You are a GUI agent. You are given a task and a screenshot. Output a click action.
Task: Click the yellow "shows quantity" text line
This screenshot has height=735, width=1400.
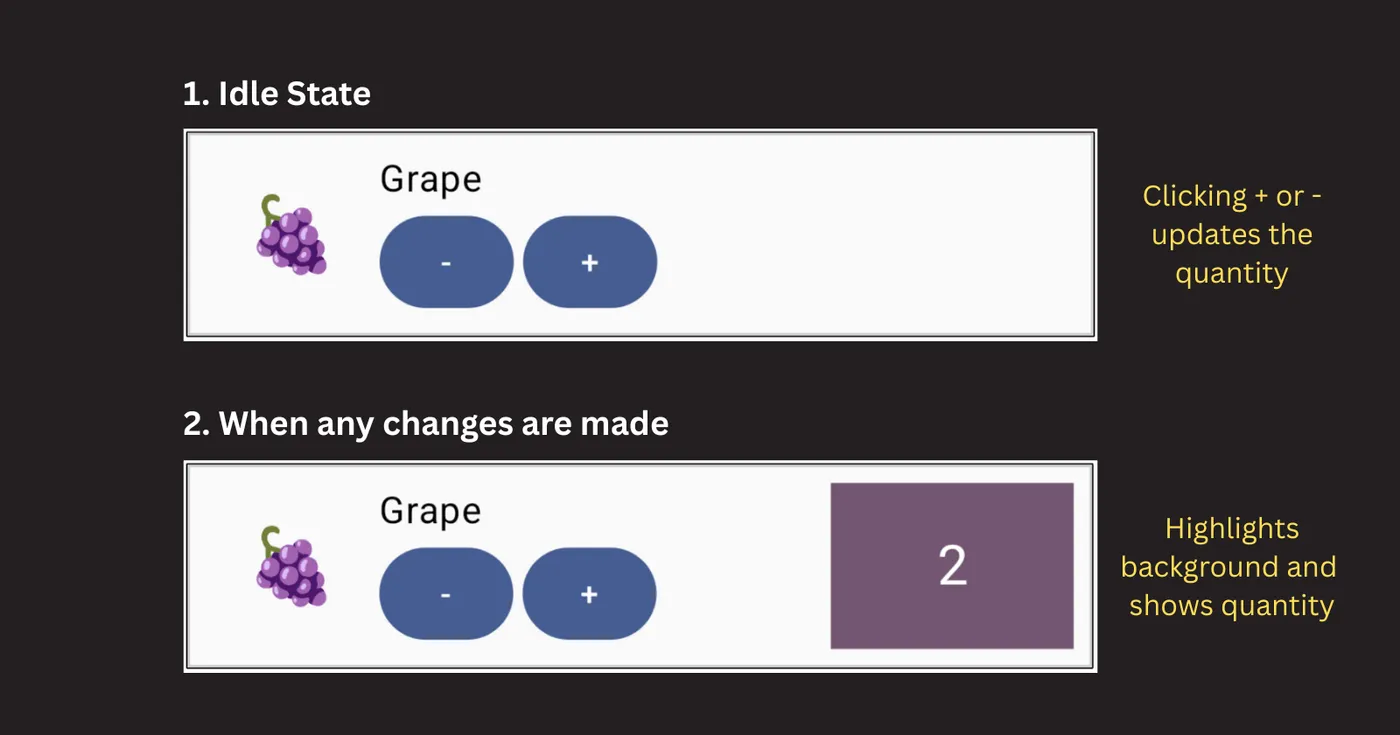1232,606
